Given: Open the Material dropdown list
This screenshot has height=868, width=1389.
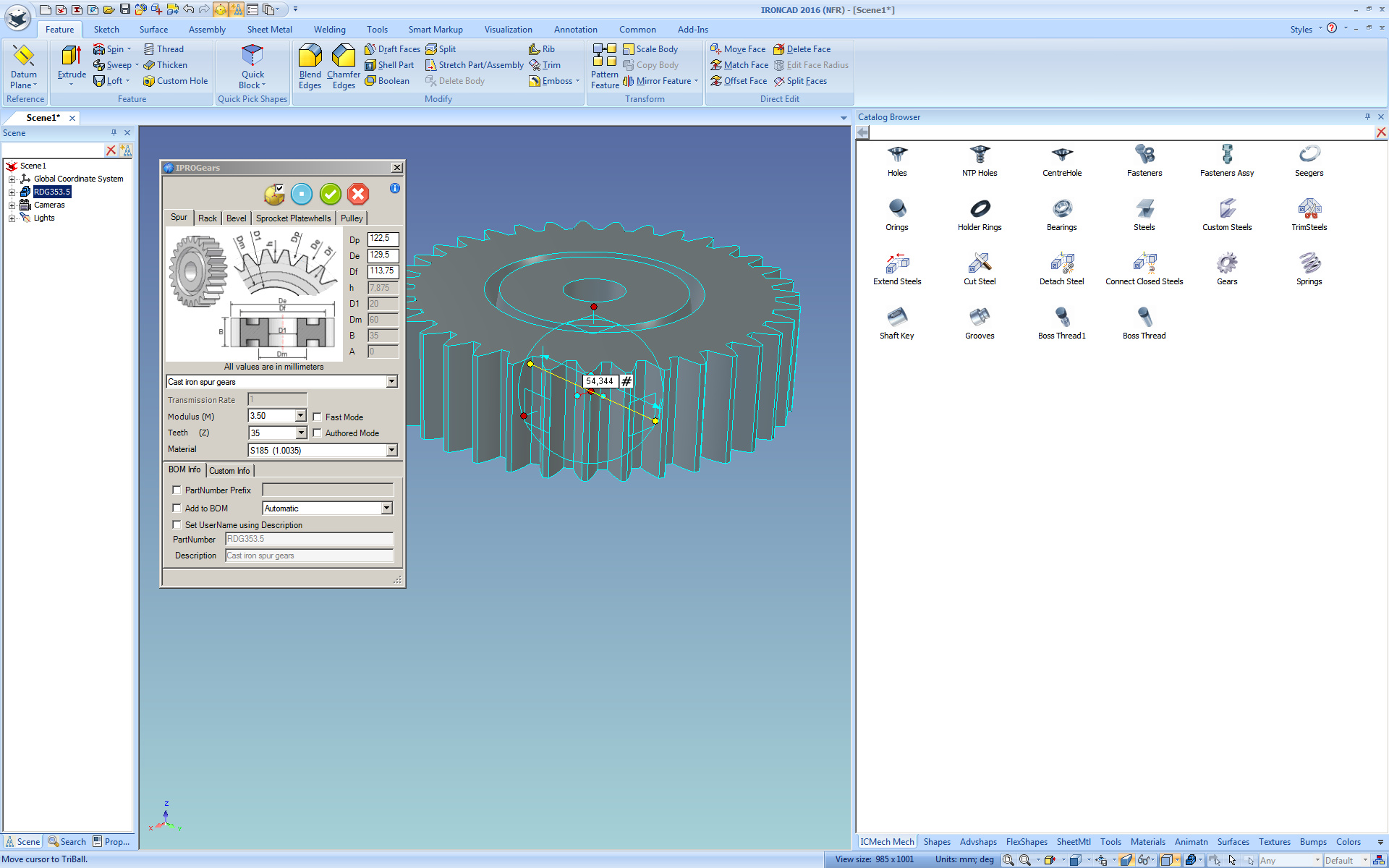Looking at the screenshot, I should pyautogui.click(x=391, y=450).
